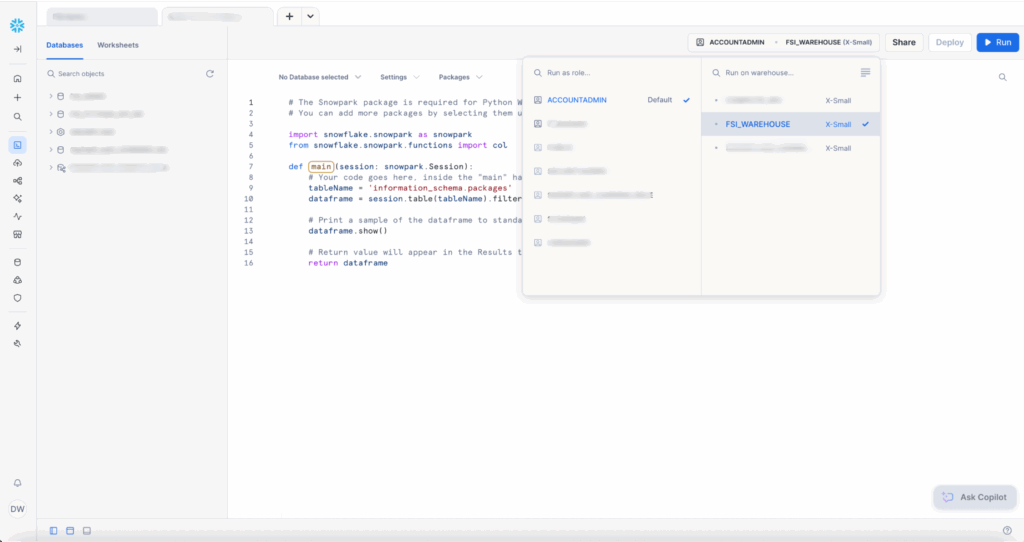1024x542 pixels.
Task: Switch to the Databases tab
Action: 65,45
